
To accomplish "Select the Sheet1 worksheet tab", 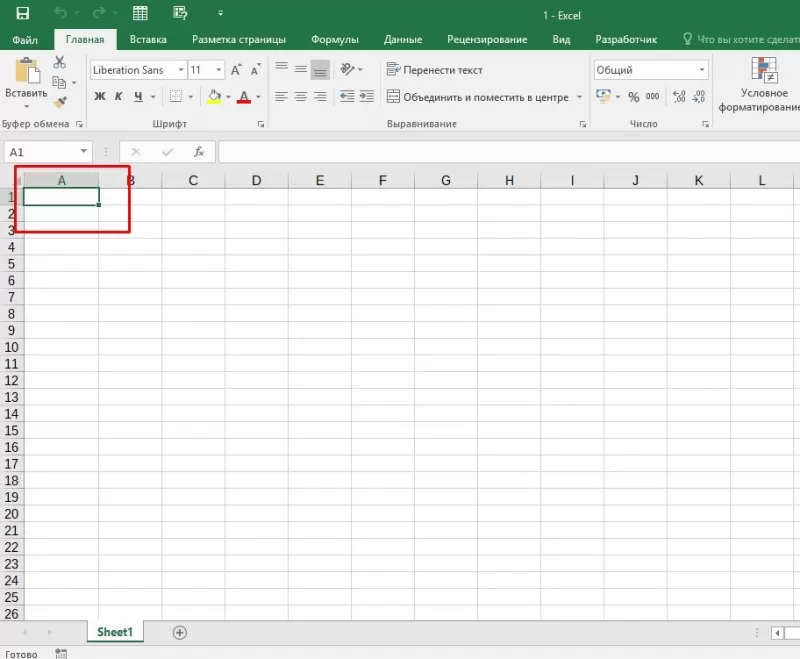I will [x=115, y=632].
